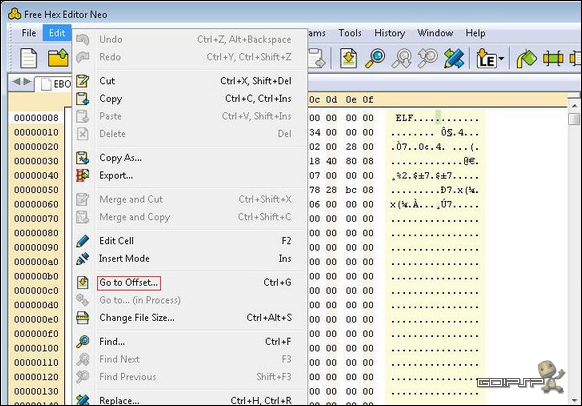Click the pencil Replace toolbar icon
The width and height of the screenshot is (582, 406).
[x=454, y=59]
